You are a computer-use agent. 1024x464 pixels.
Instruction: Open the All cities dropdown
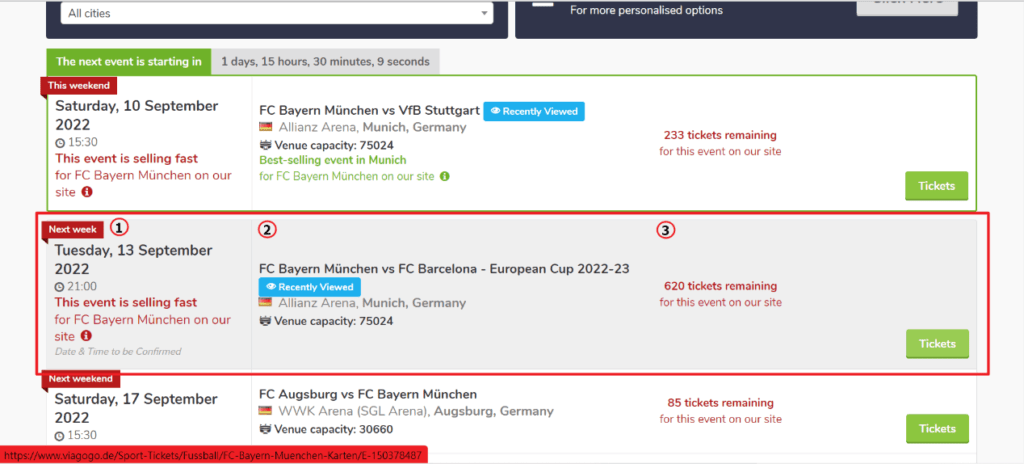[x=277, y=12]
